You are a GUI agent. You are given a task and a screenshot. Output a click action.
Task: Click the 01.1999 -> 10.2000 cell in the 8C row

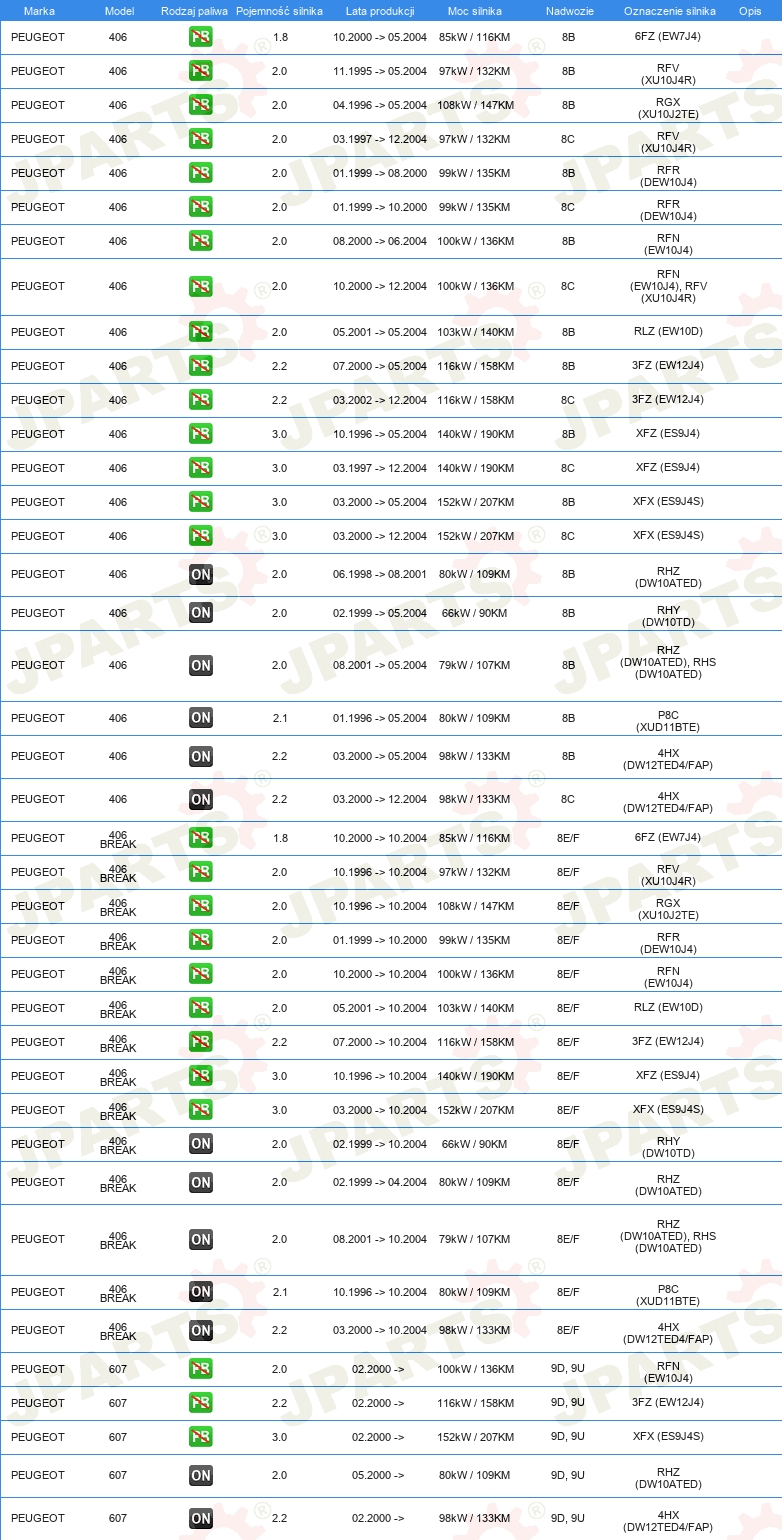(380, 207)
